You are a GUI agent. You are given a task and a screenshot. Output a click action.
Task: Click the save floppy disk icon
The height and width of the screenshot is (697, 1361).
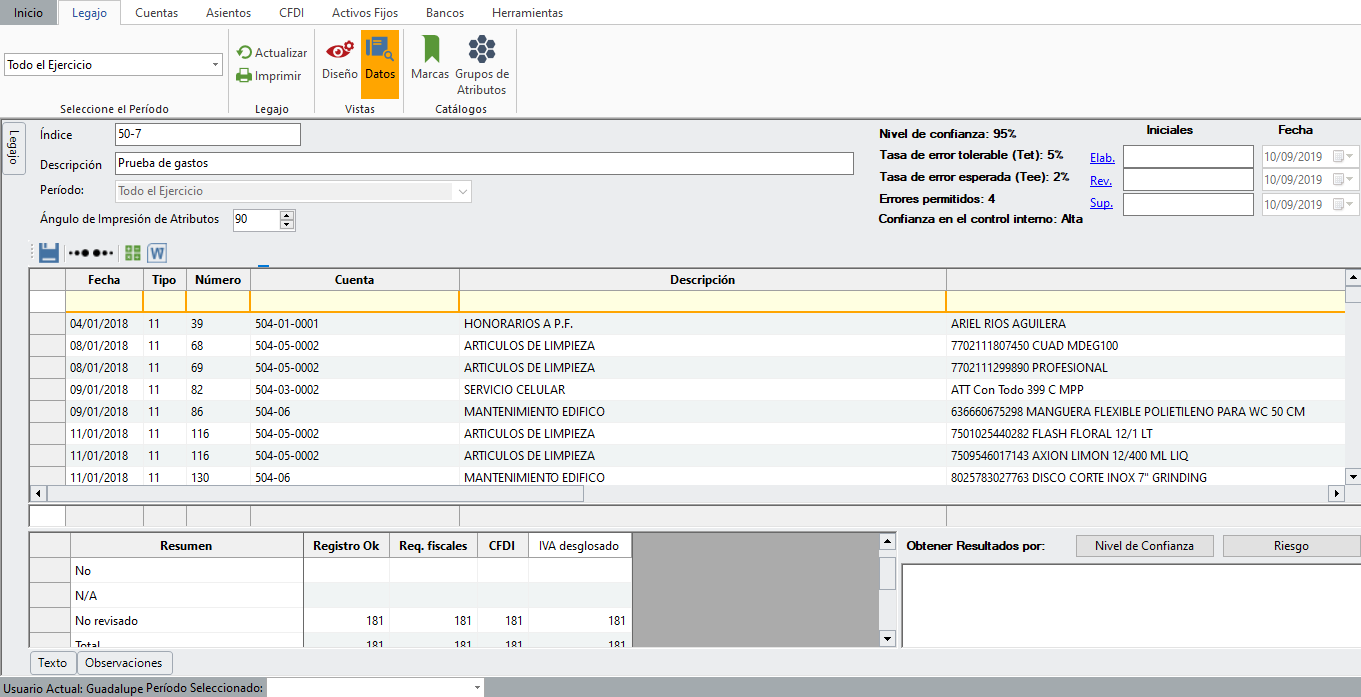(49, 253)
